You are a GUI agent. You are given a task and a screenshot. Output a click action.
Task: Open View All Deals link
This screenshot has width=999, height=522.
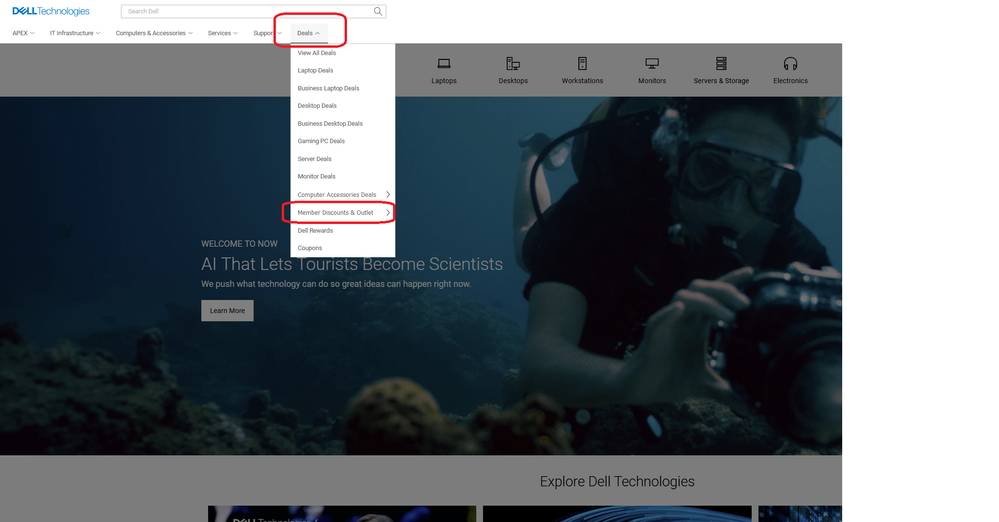316,53
